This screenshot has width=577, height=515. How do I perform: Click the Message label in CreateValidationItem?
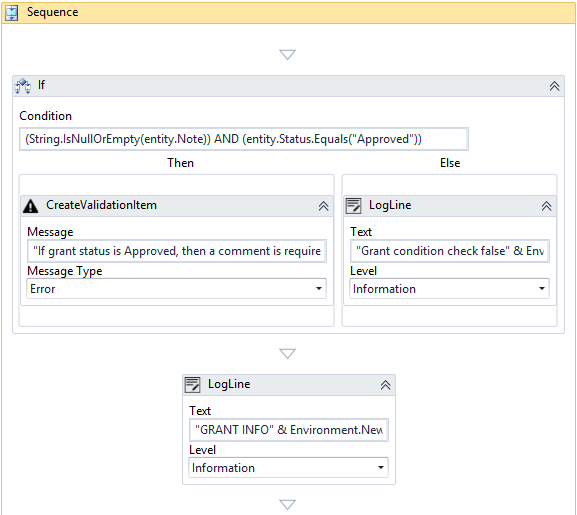tap(50, 232)
